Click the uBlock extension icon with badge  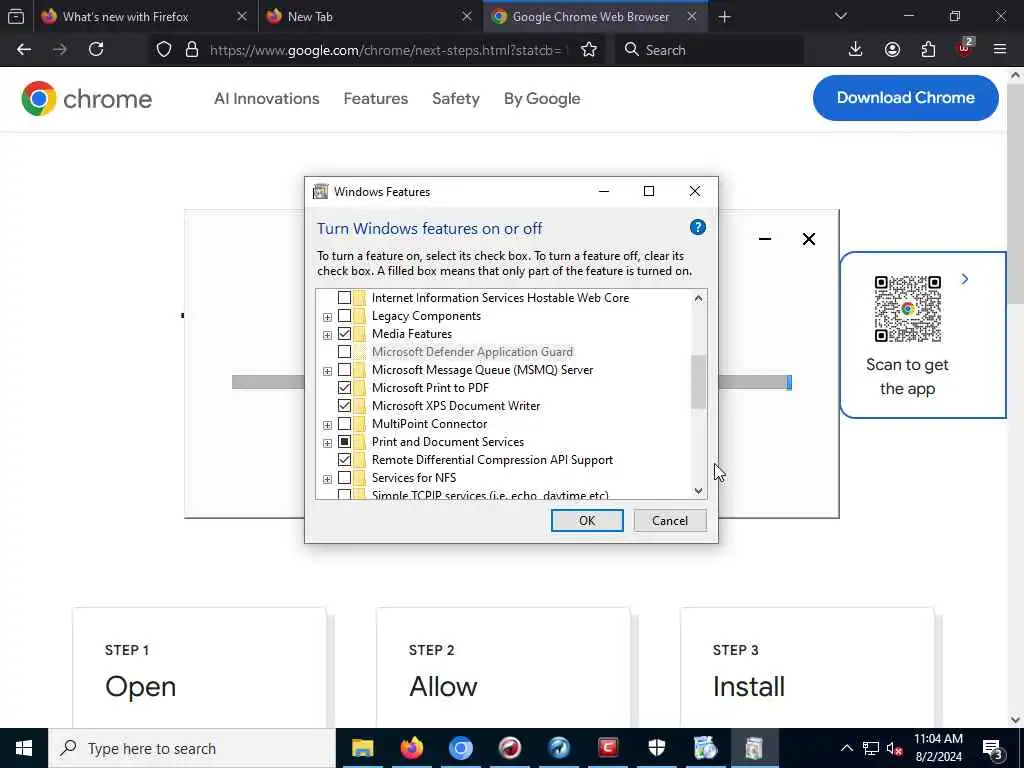tap(965, 48)
